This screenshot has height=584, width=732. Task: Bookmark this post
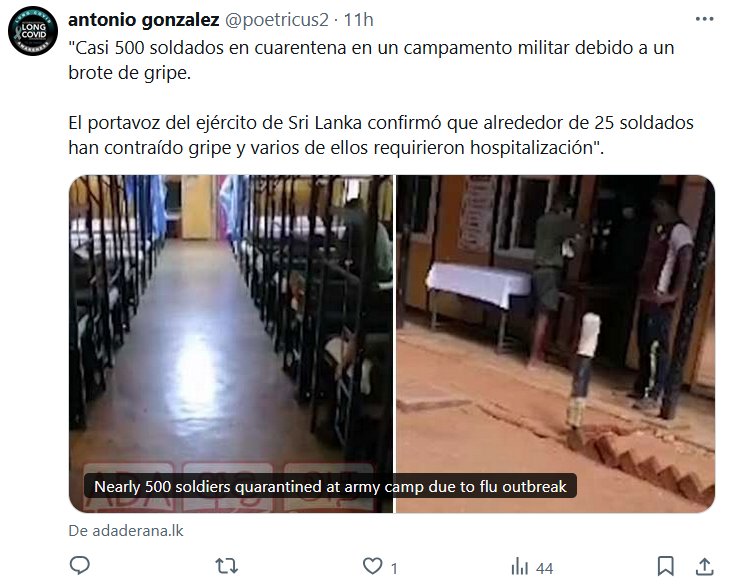click(x=665, y=566)
